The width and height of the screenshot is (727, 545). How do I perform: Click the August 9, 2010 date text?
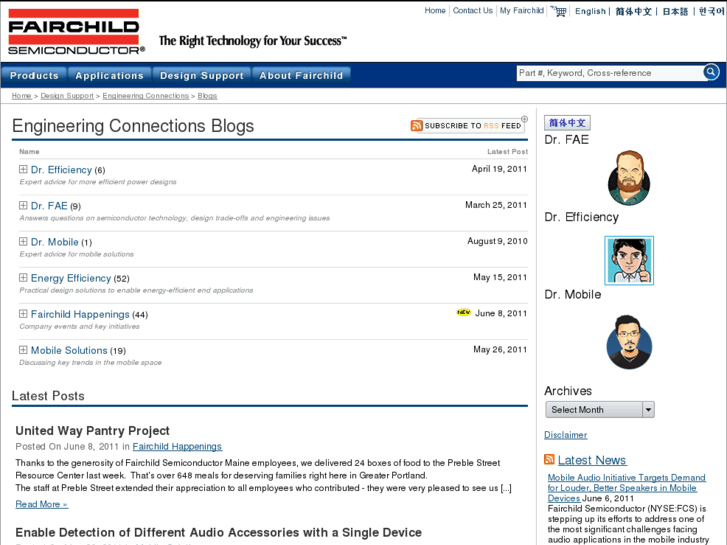(497, 241)
